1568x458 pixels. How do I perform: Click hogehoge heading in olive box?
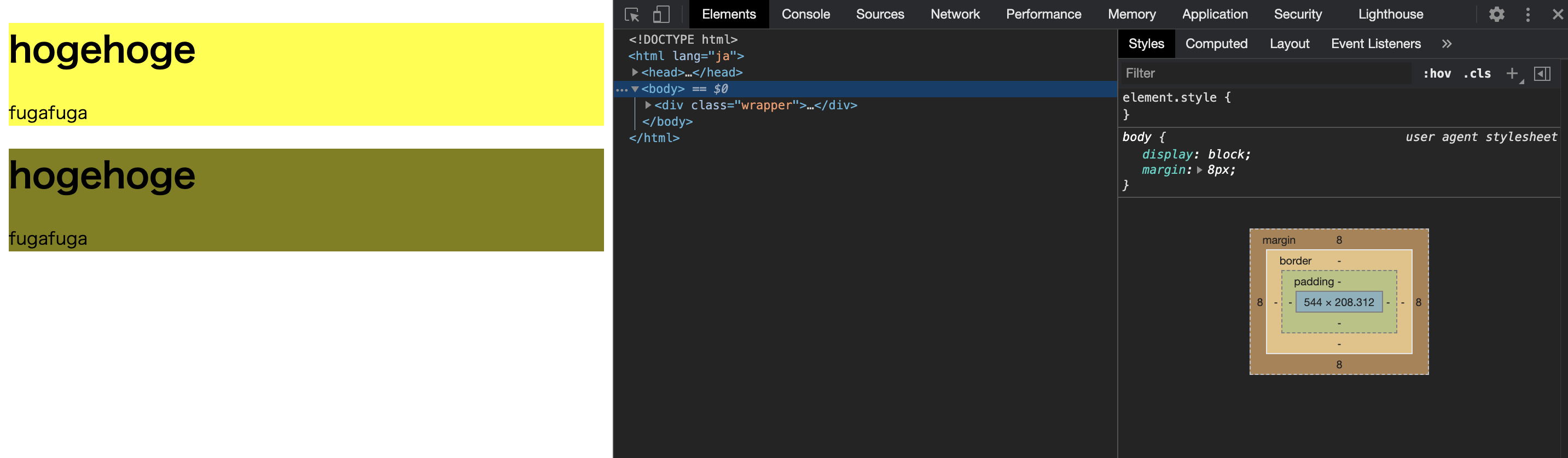(x=102, y=176)
